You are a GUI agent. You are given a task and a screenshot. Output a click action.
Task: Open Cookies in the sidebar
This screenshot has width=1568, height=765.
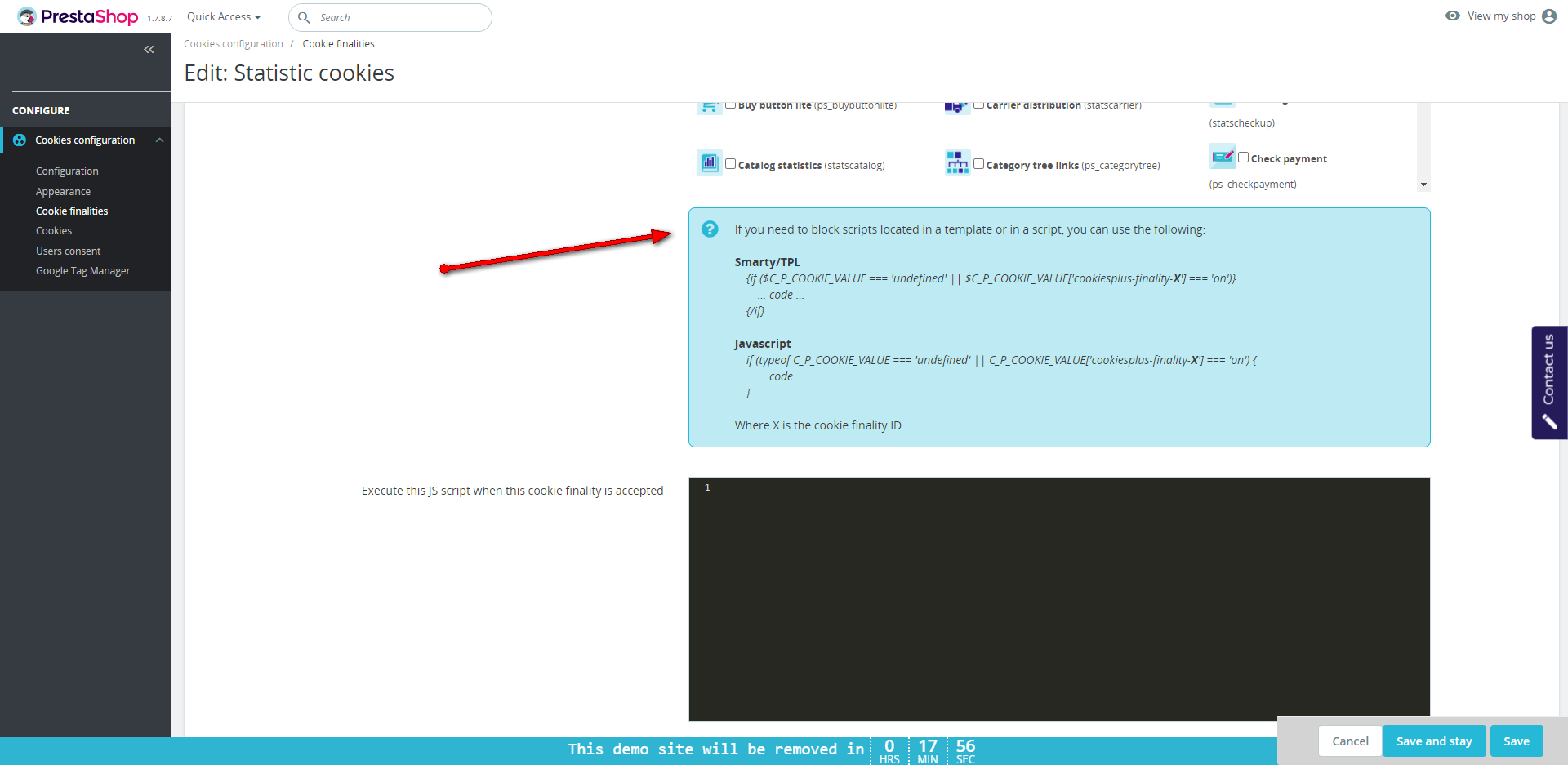click(54, 231)
